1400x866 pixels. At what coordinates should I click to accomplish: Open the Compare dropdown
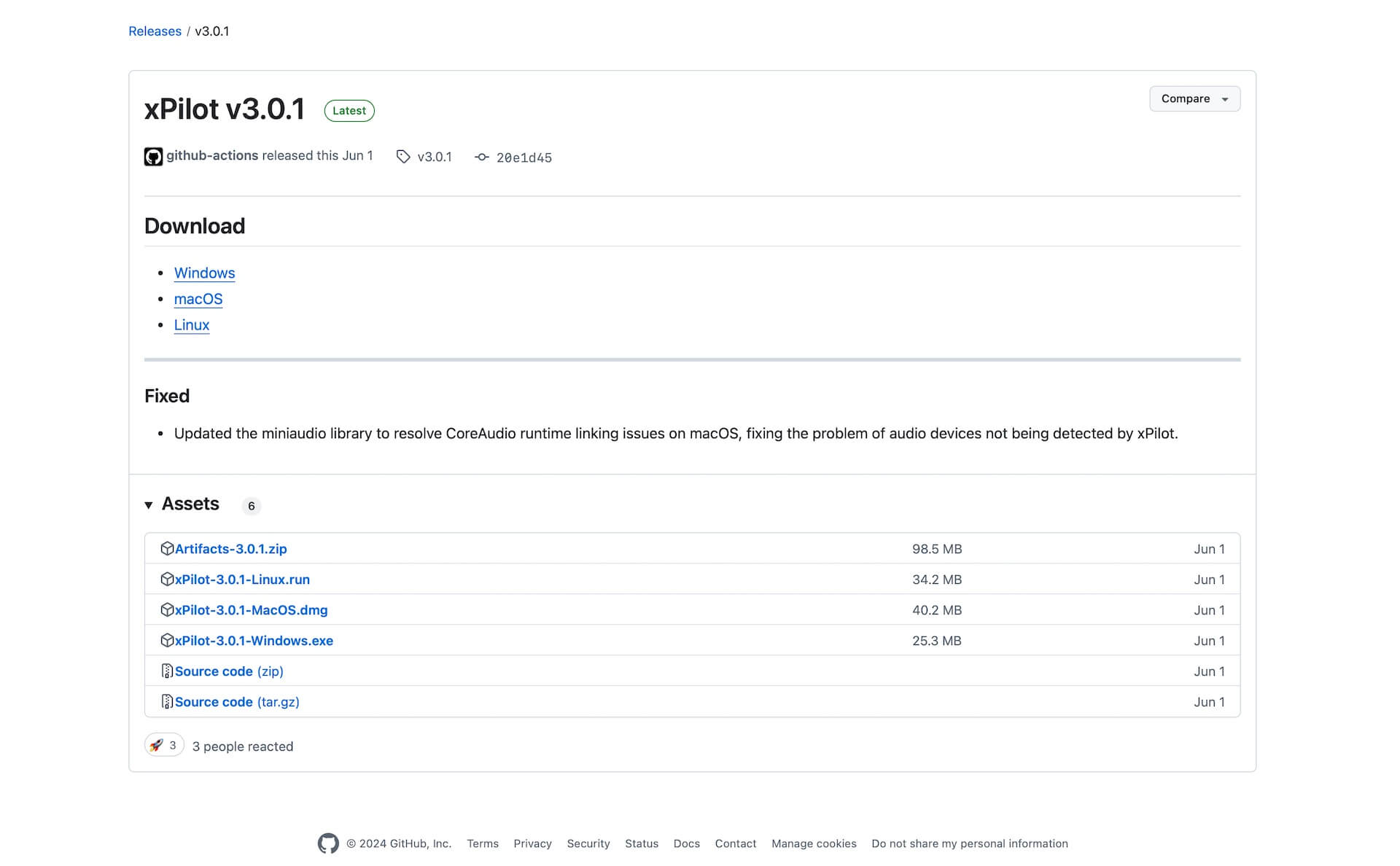point(1194,99)
